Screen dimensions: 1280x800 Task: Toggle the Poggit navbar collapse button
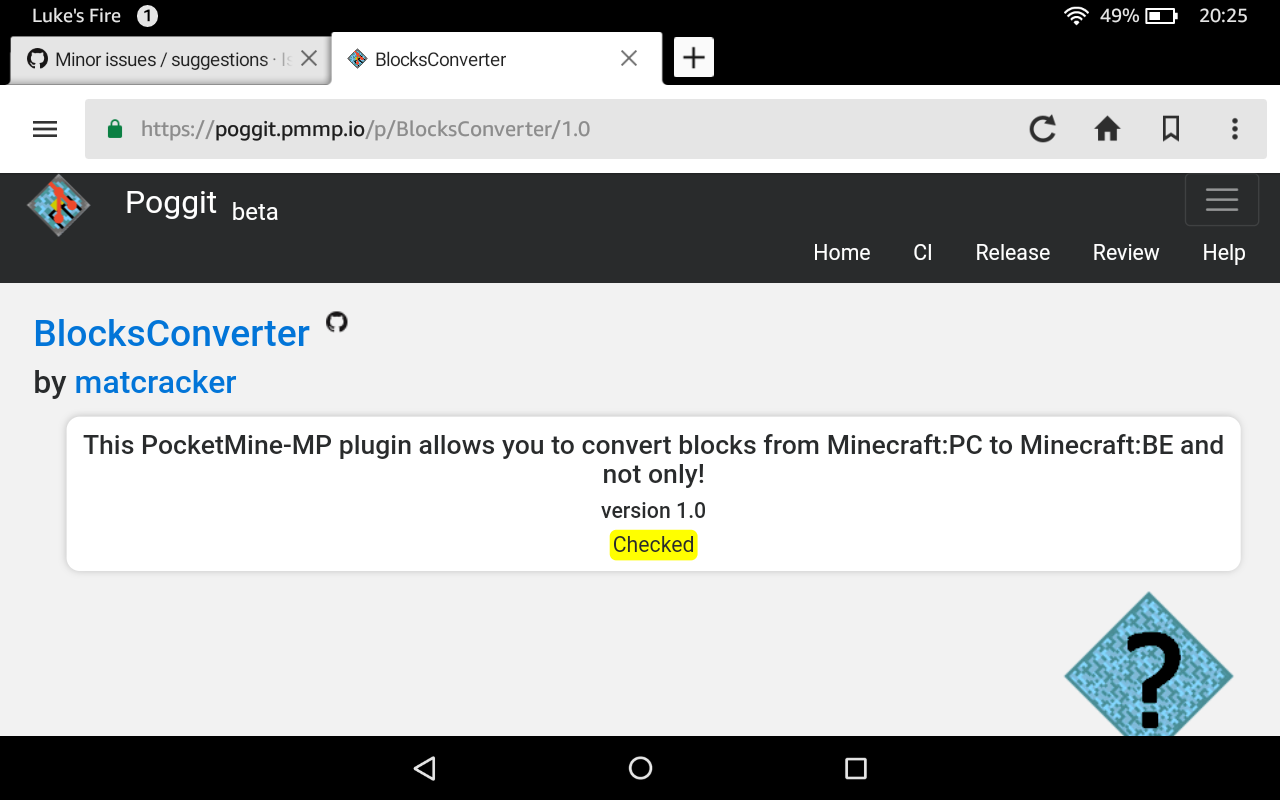1222,199
